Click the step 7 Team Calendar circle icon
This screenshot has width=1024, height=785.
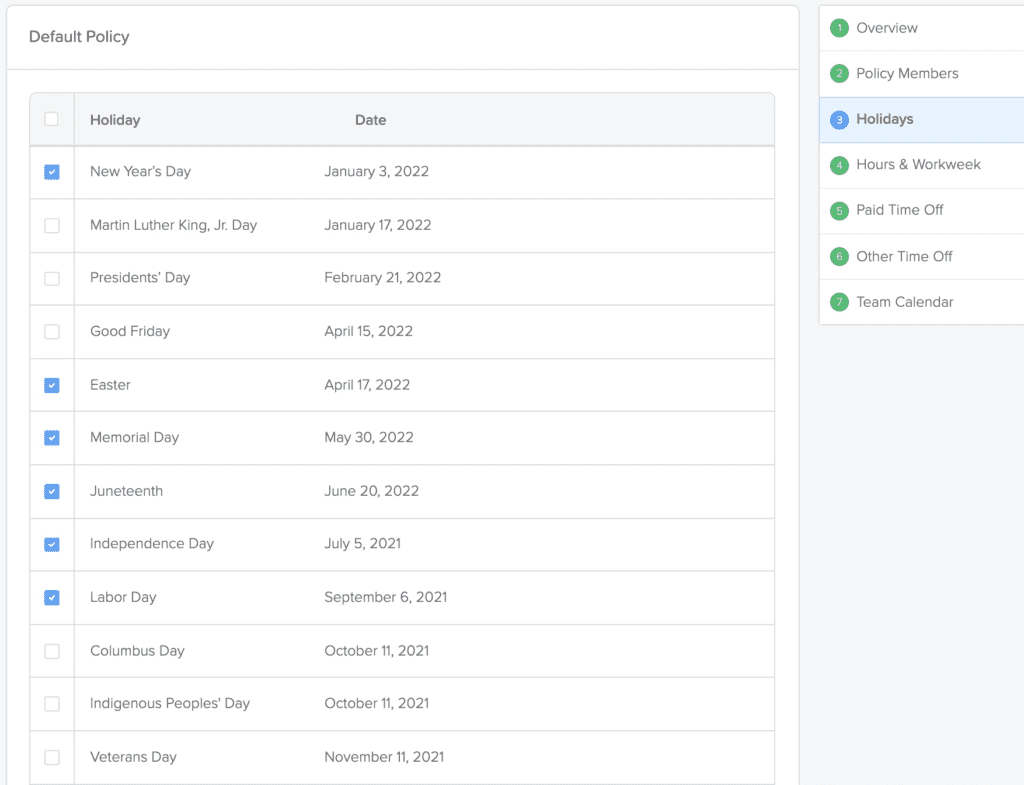pyautogui.click(x=839, y=302)
